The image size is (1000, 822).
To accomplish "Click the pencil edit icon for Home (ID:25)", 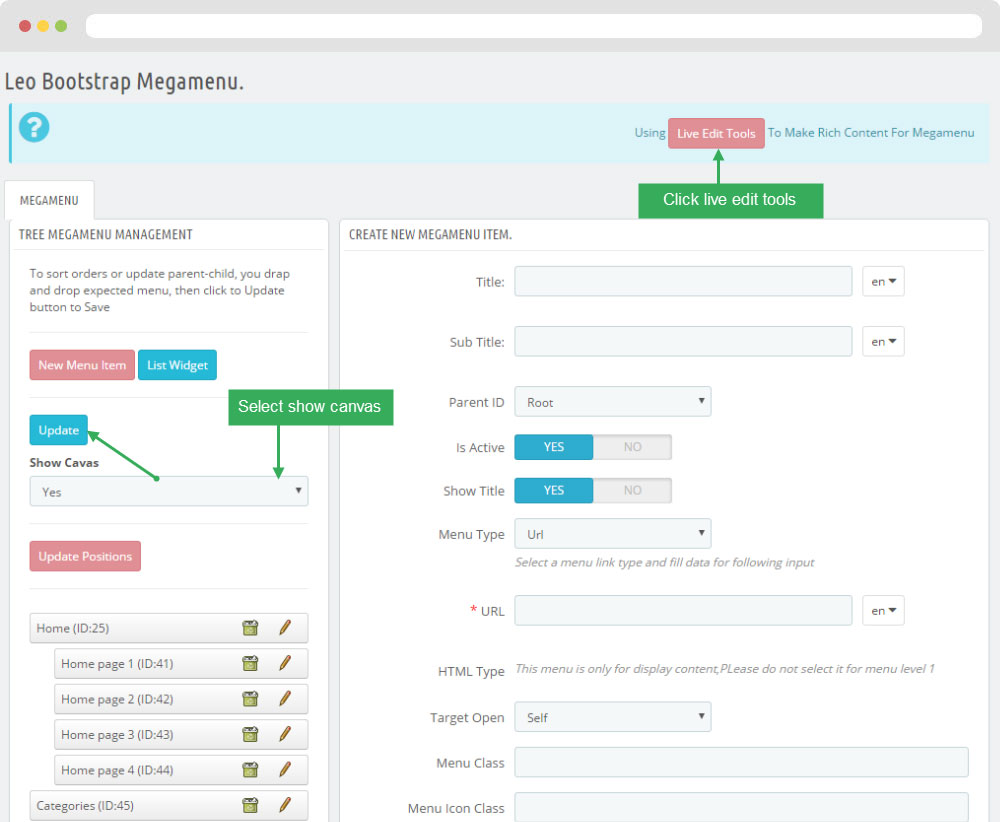I will click(284, 628).
